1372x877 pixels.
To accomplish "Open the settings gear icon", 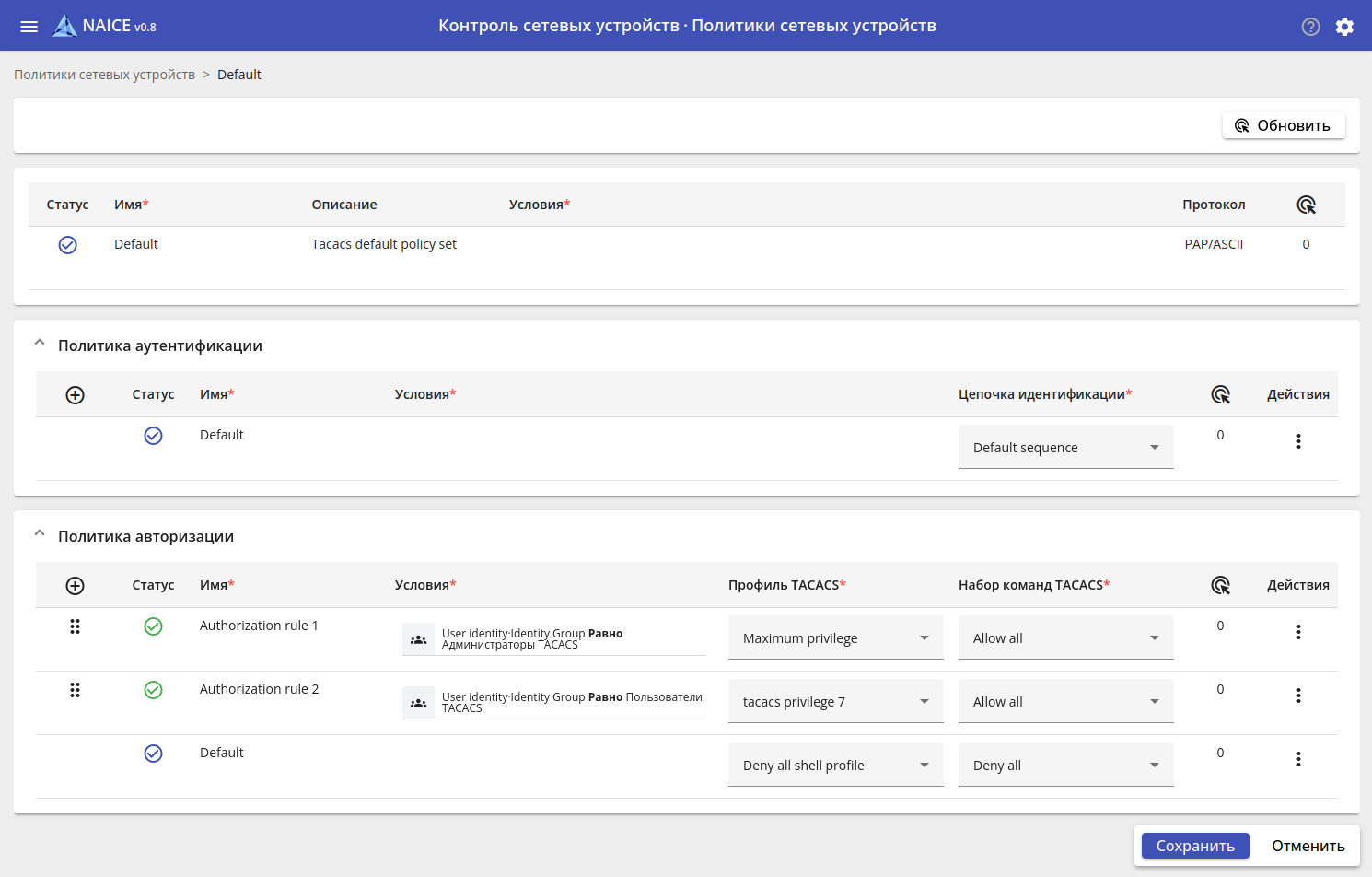I will (1344, 27).
